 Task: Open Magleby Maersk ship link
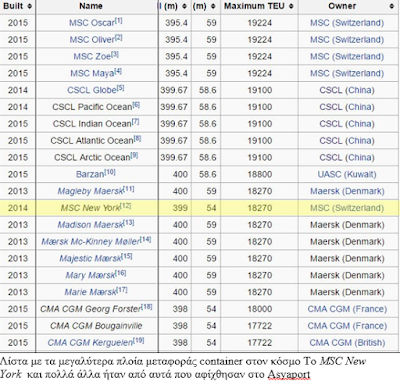tap(90, 191)
